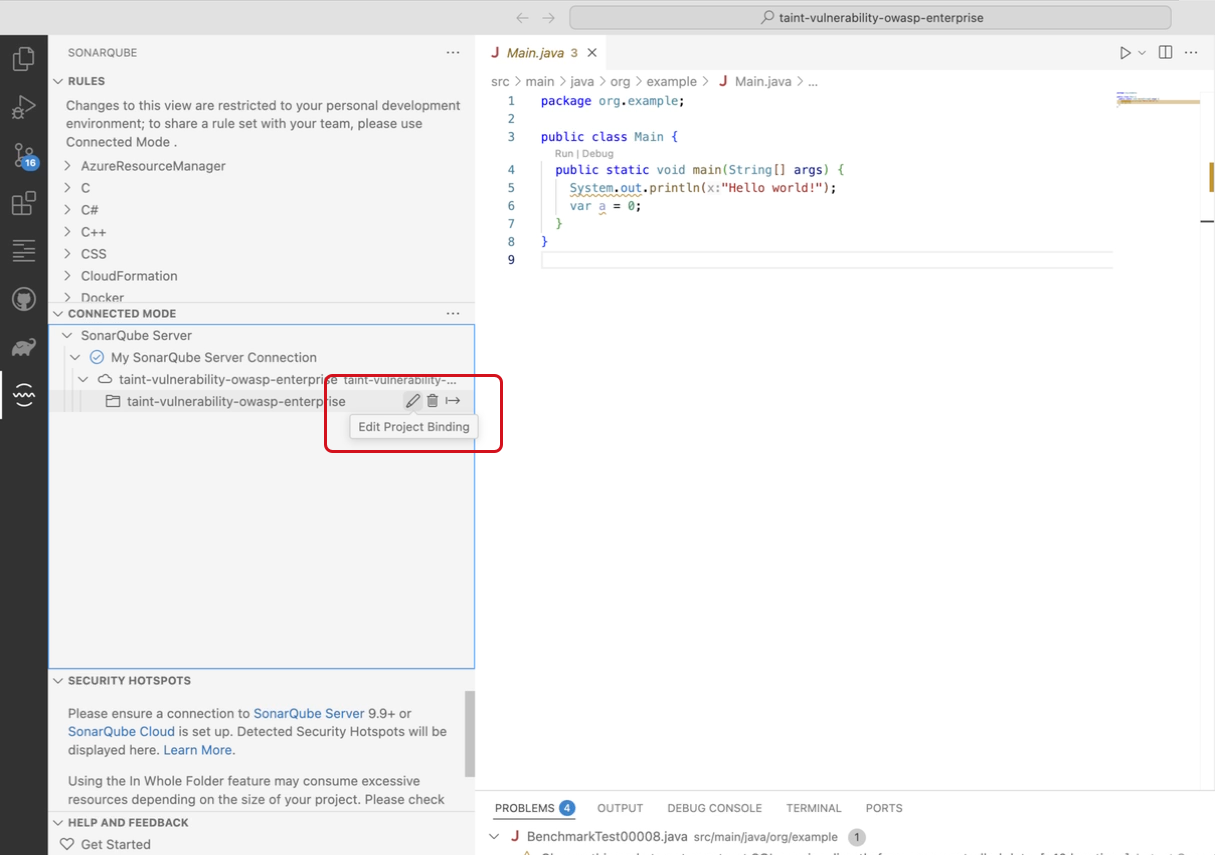Open run options dropdown next to play
1215x855 pixels.
(1142, 53)
